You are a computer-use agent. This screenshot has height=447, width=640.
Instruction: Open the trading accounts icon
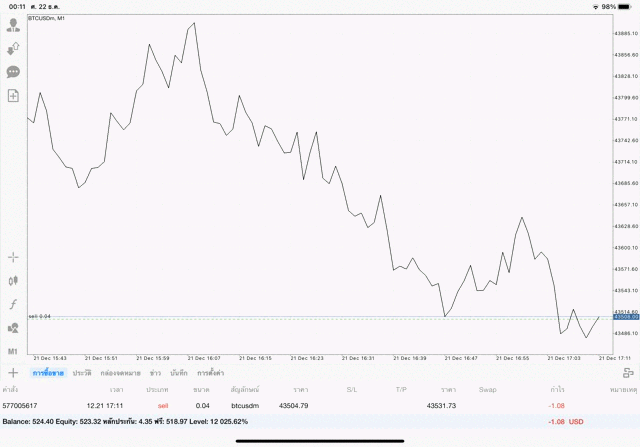(x=13, y=25)
